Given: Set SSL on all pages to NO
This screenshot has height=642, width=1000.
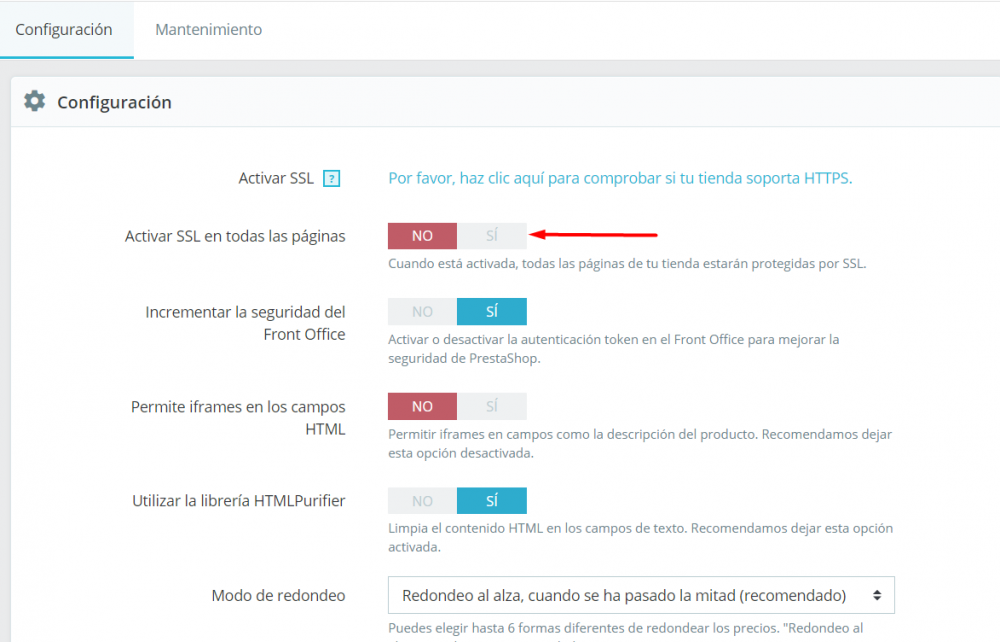Looking at the screenshot, I should pyautogui.click(x=422, y=236).
